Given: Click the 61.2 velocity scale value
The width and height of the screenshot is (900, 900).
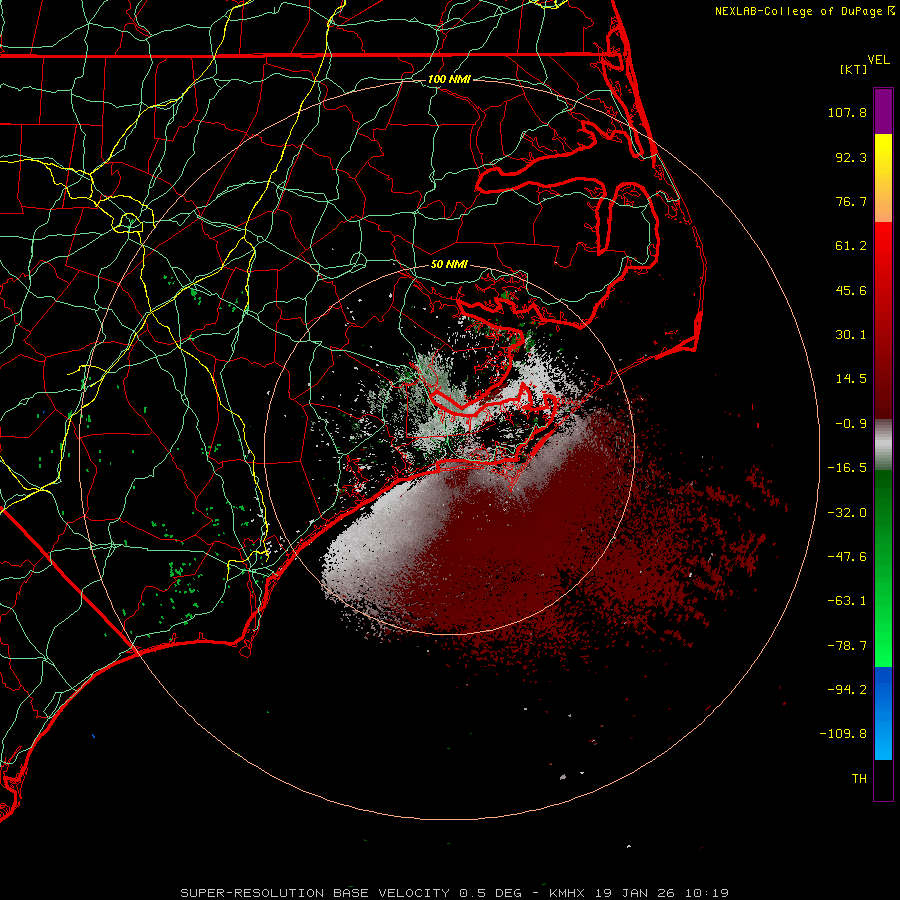Looking at the screenshot, I should (x=851, y=246).
